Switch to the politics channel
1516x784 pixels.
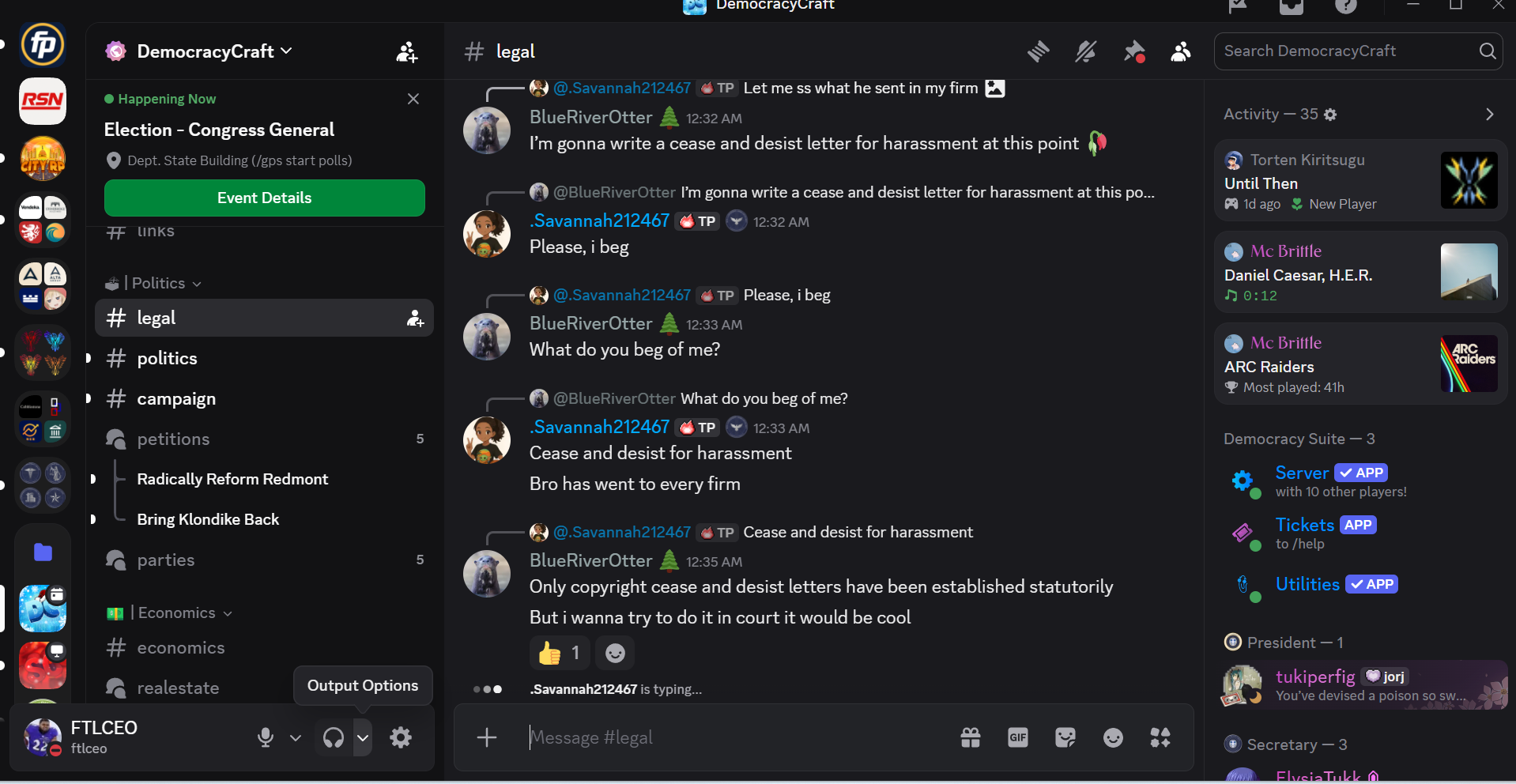[167, 358]
